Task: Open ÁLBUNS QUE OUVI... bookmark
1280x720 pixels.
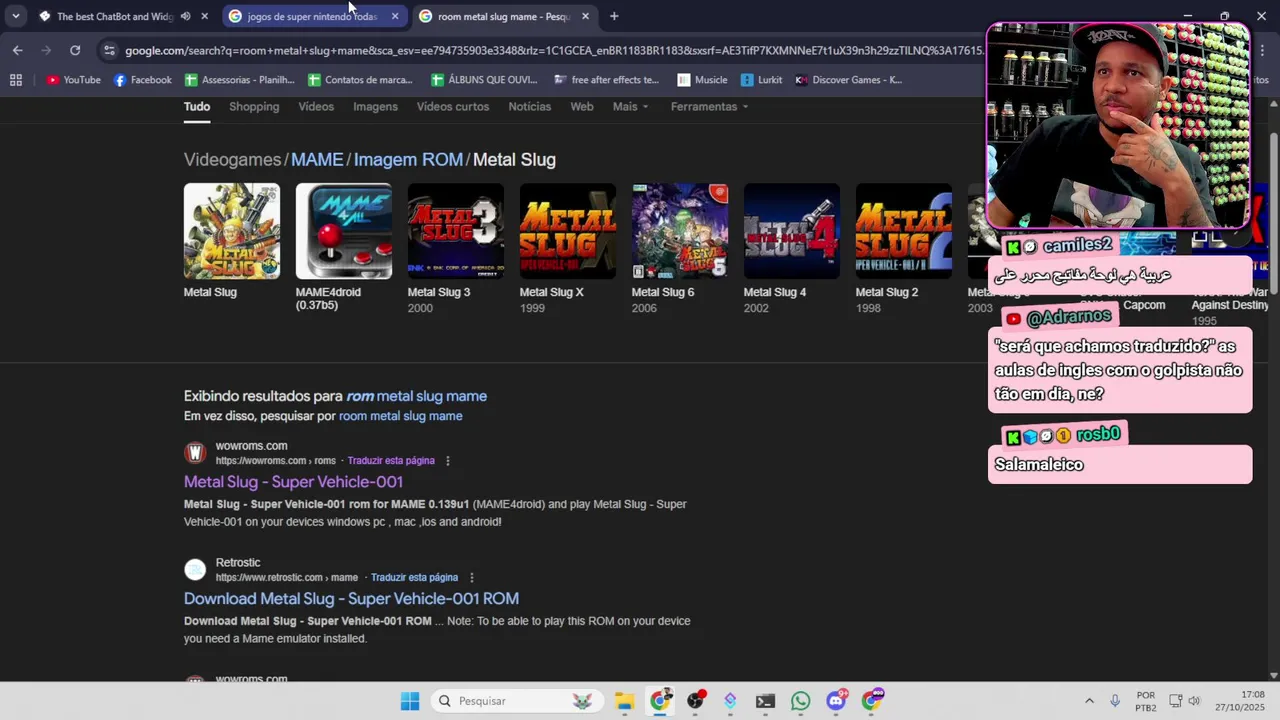Action: 484,80
